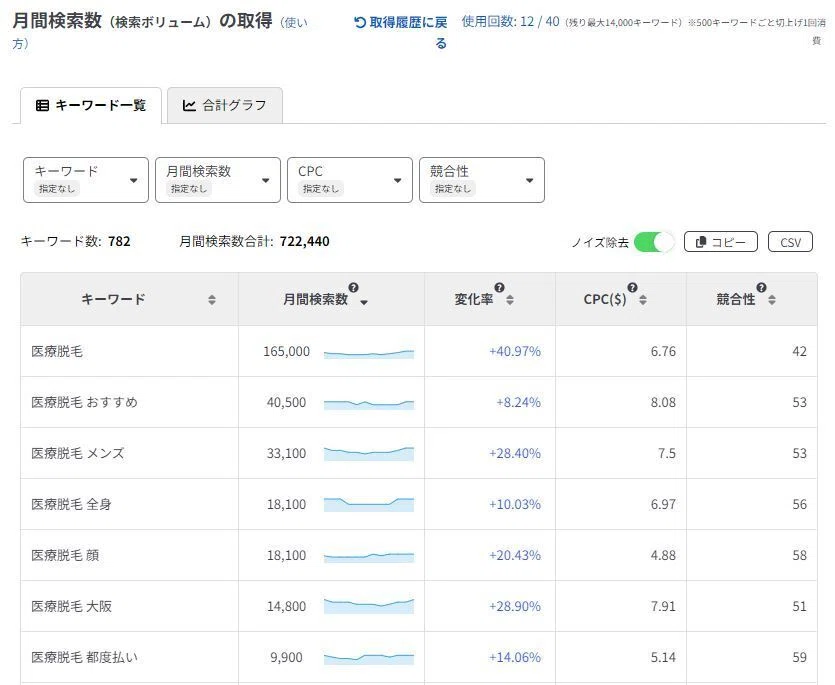The width and height of the screenshot is (835, 685).
Task: Open the 月間検索数 filter dropdown
Action: [218, 180]
